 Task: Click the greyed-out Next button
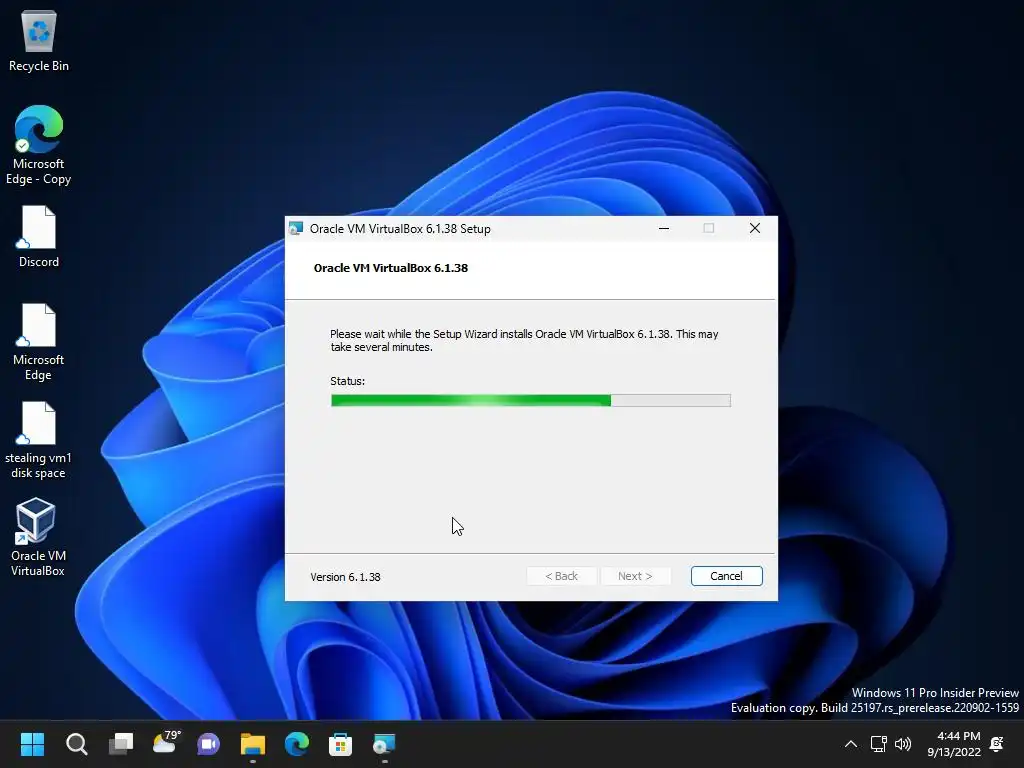click(635, 576)
